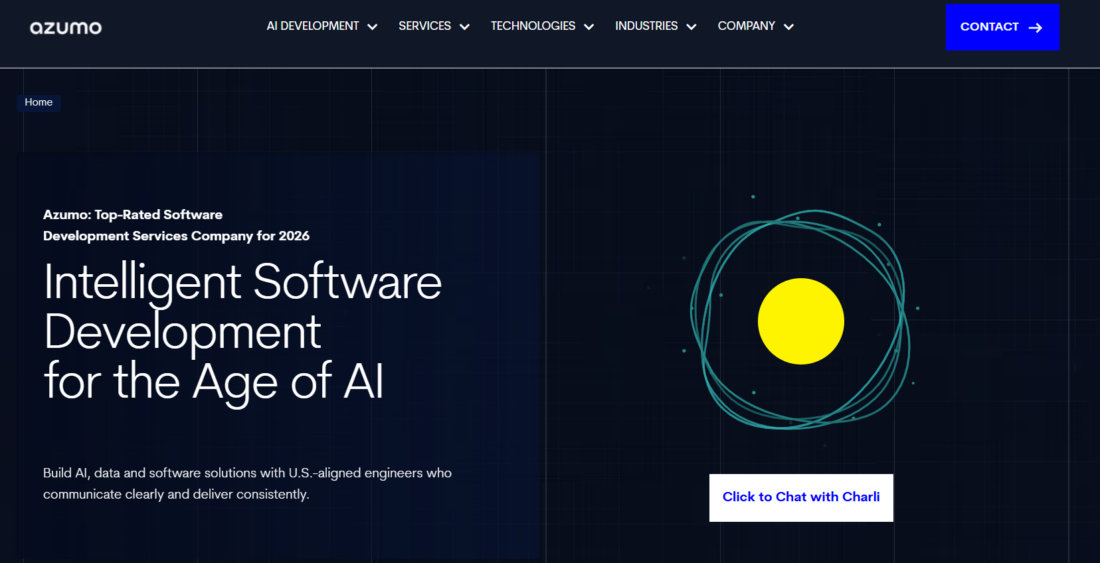Expand the chevron beside Company
Screen dimensions: 1100x563
(x=788, y=27)
